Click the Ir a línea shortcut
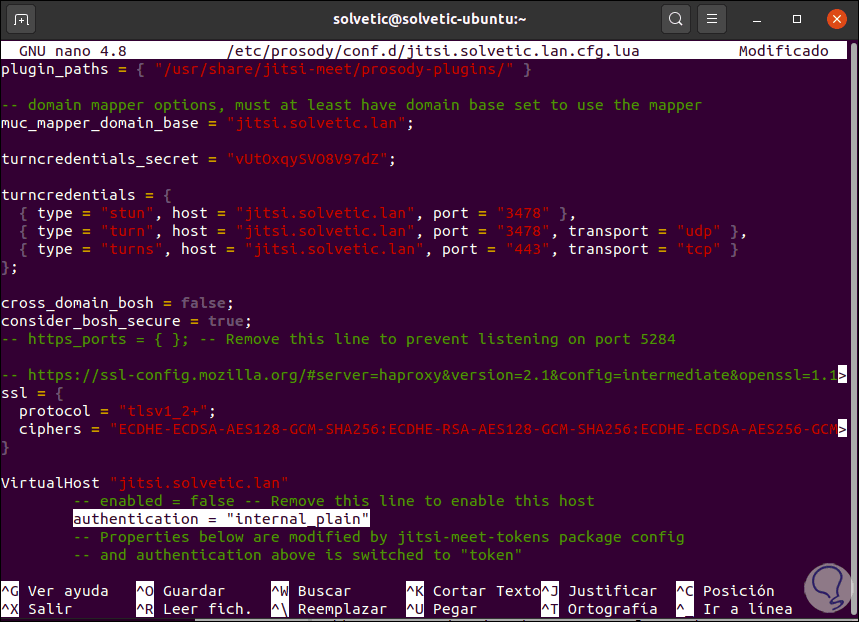Viewport: 859px width, 622px height. tap(734, 609)
